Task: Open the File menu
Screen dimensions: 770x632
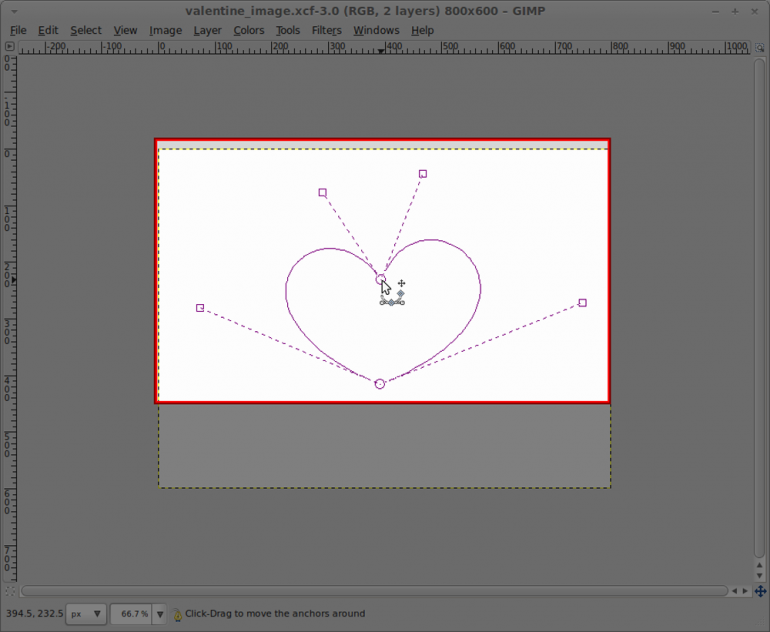Action: [x=18, y=30]
